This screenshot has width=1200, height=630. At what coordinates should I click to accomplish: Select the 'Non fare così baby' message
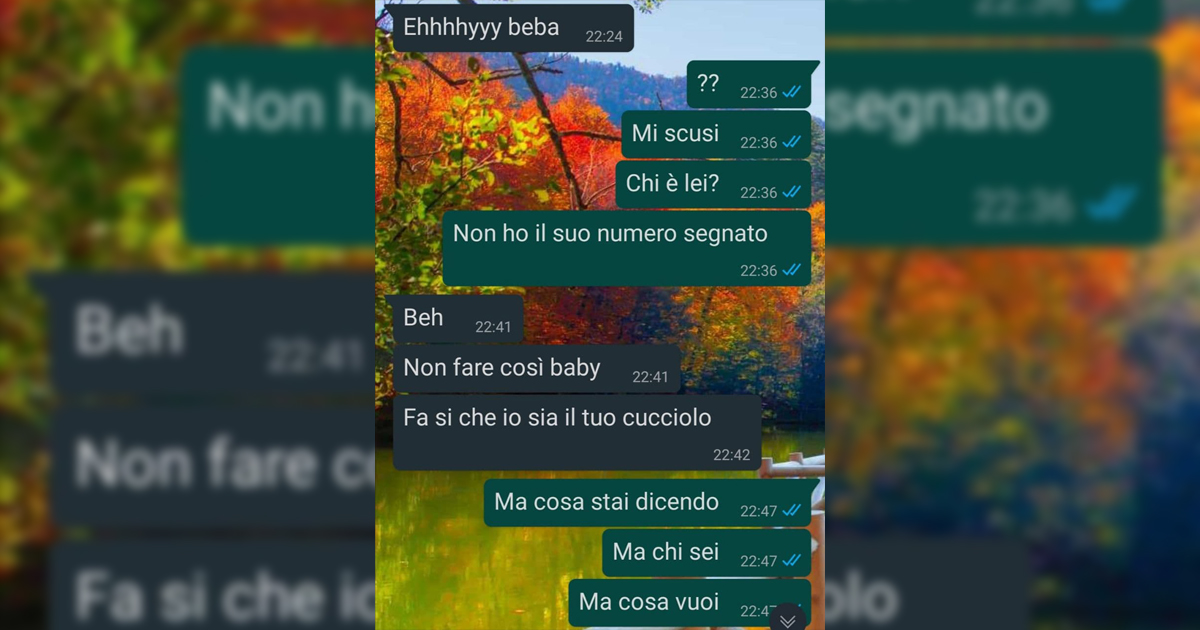(537, 369)
